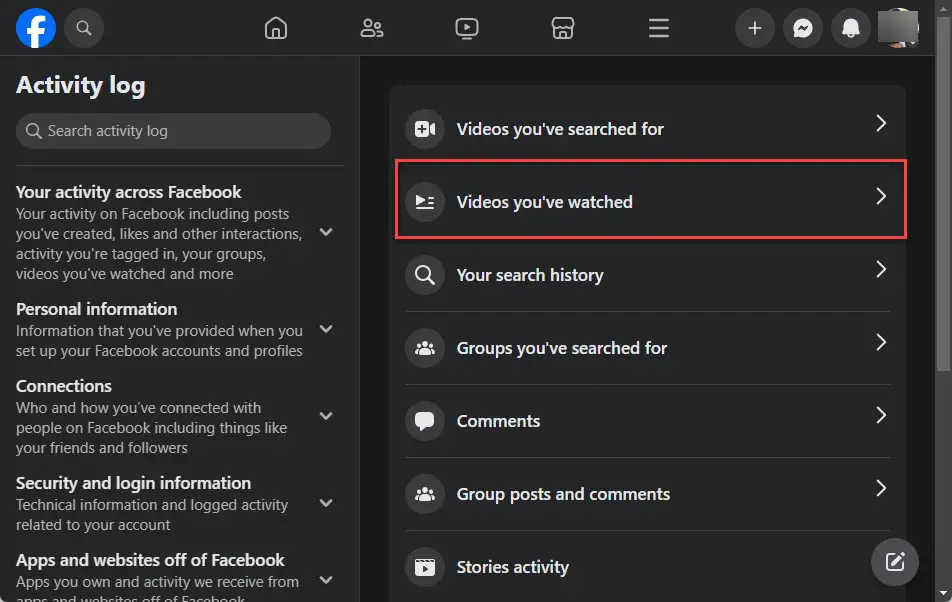This screenshot has width=952, height=602.
Task: Expand the Personal information section
Action: click(x=326, y=330)
